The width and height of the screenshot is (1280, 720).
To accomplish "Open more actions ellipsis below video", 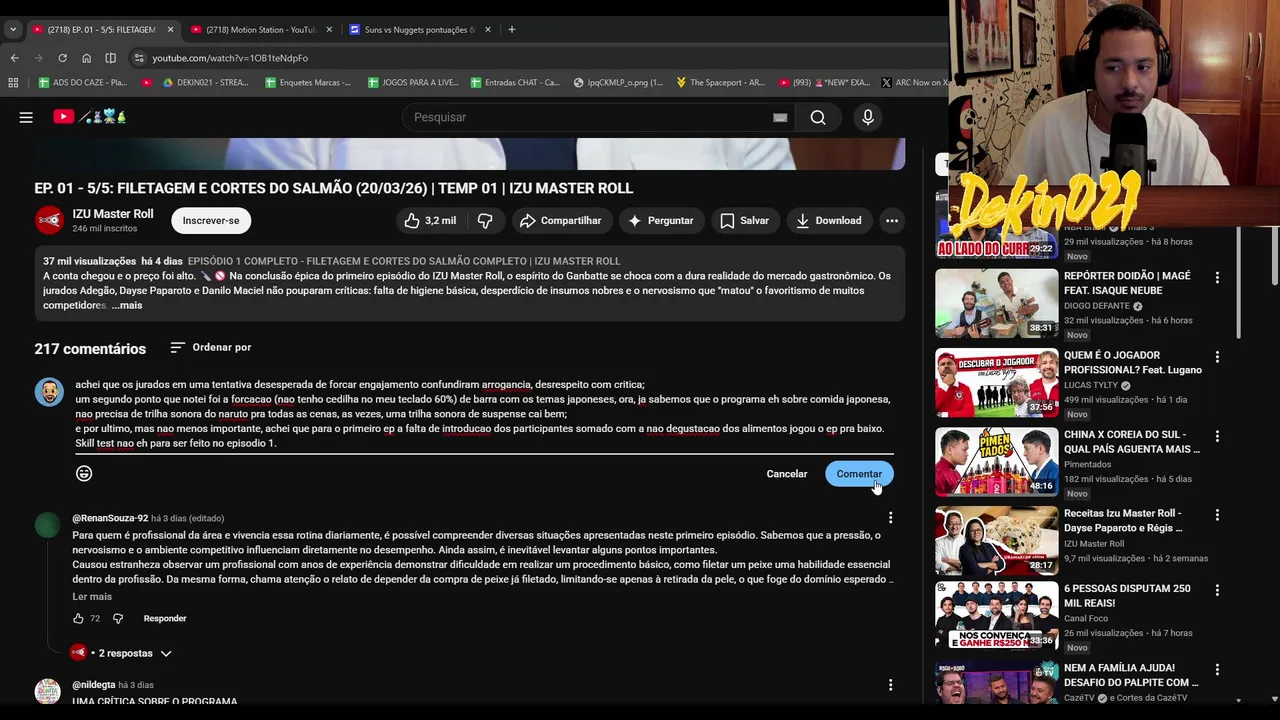I will (x=891, y=221).
